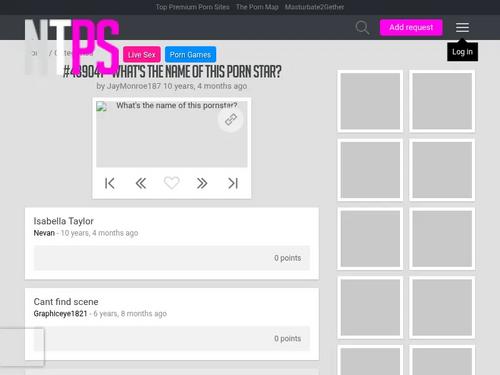The image size is (500, 375).
Task: Jump to last request arrow
Action: tap(233, 183)
